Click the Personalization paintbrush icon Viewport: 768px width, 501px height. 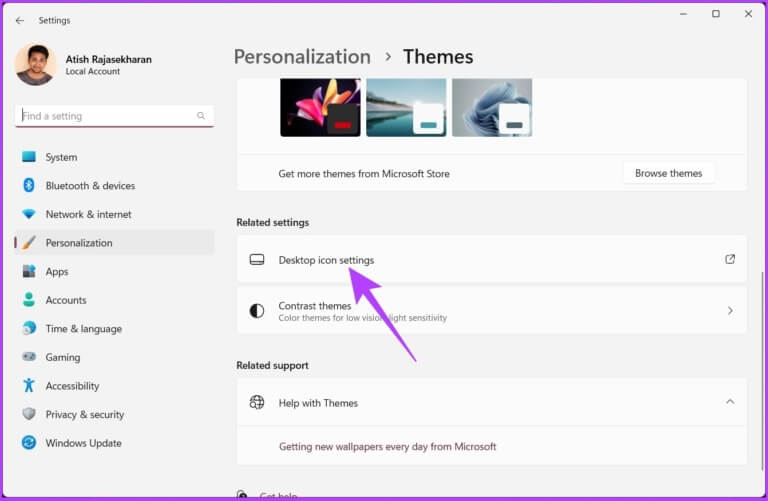29,242
